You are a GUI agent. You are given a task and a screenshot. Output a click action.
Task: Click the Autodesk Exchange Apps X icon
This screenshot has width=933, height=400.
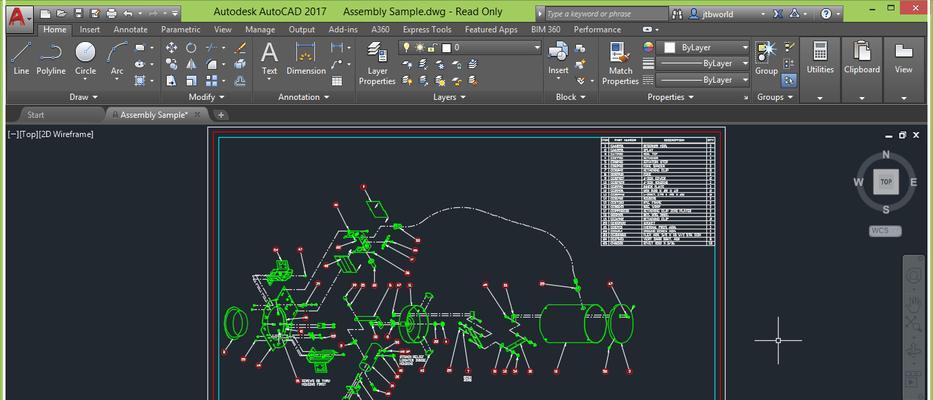(778, 13)
